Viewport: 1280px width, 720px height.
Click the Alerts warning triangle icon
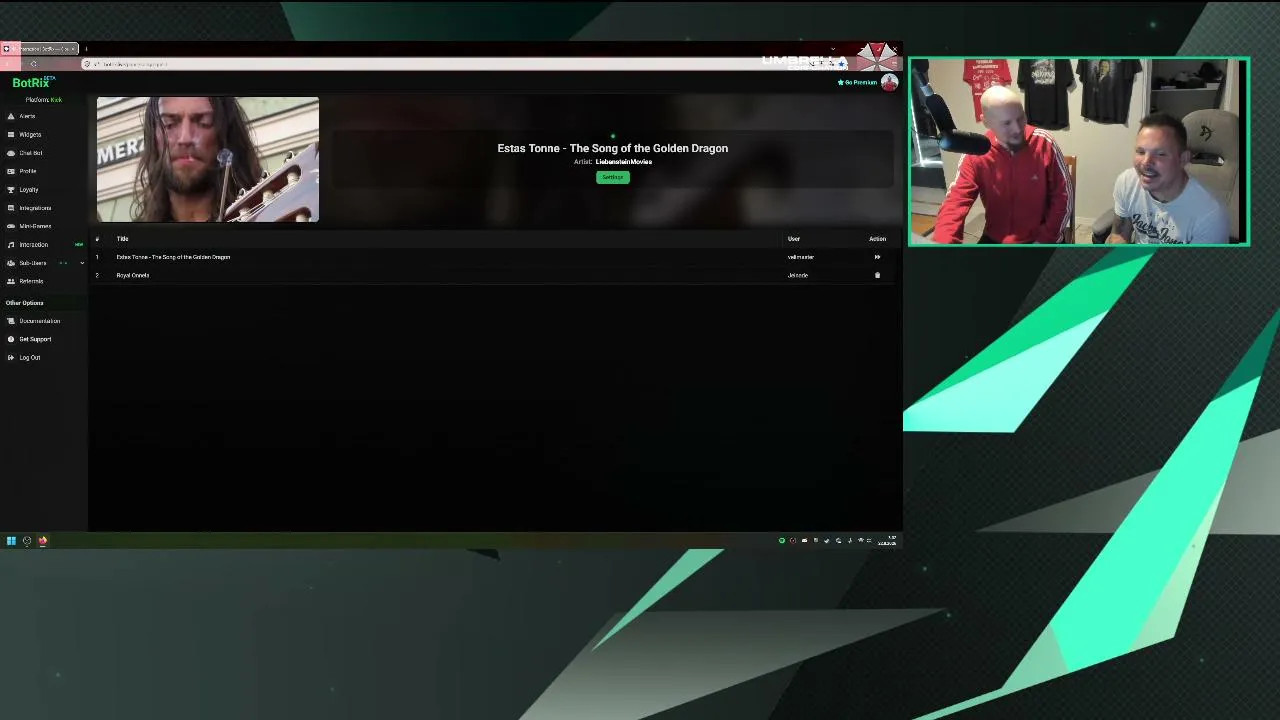(x=11, y=116)
